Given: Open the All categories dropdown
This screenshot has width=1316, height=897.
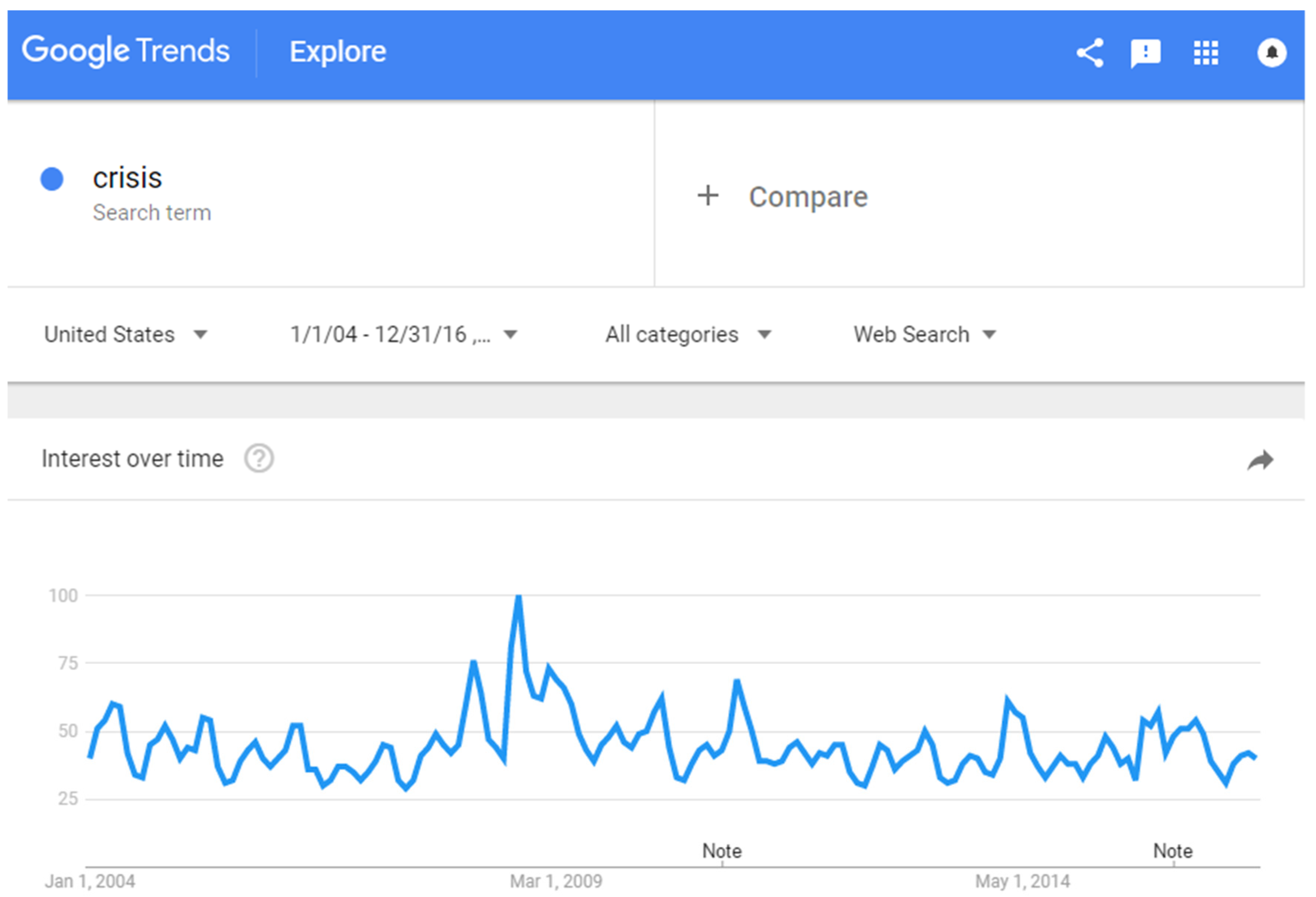Looking at the screenshot, I should (x=688, y=334).
